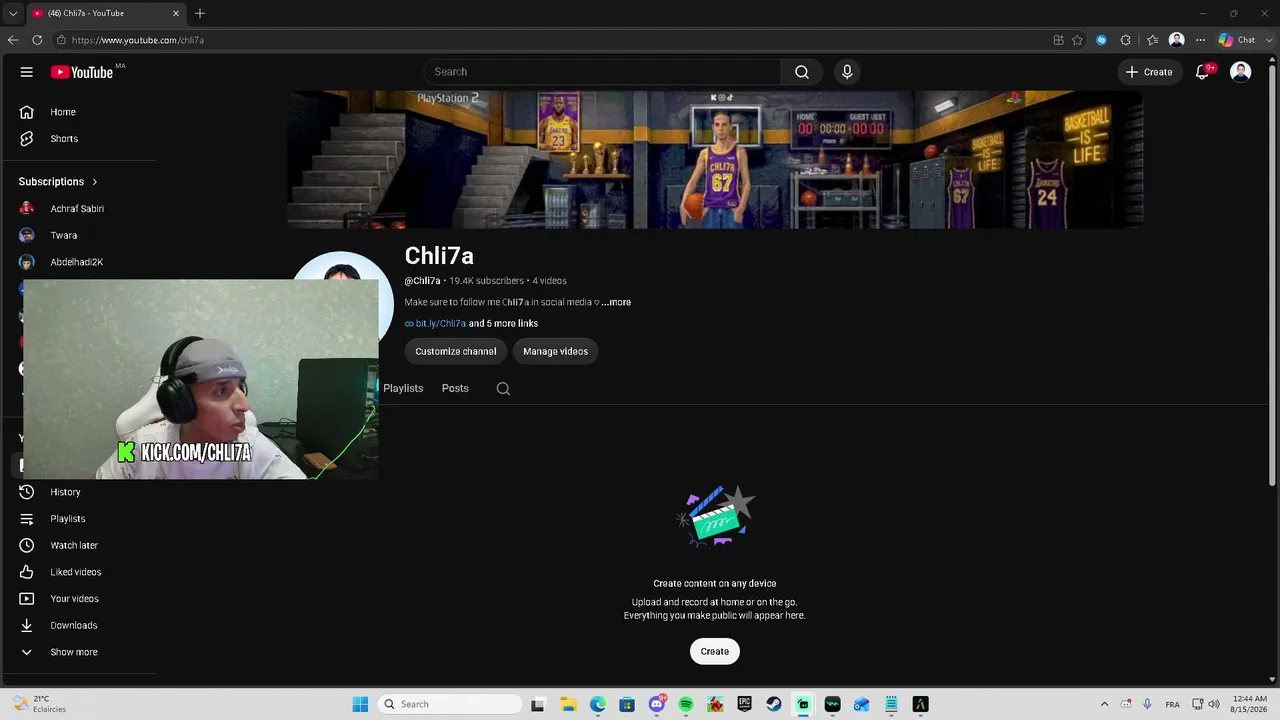Add this page to favorites with the star
1280x720 pixels.
pyautogui.click(x=1077, y=40)
